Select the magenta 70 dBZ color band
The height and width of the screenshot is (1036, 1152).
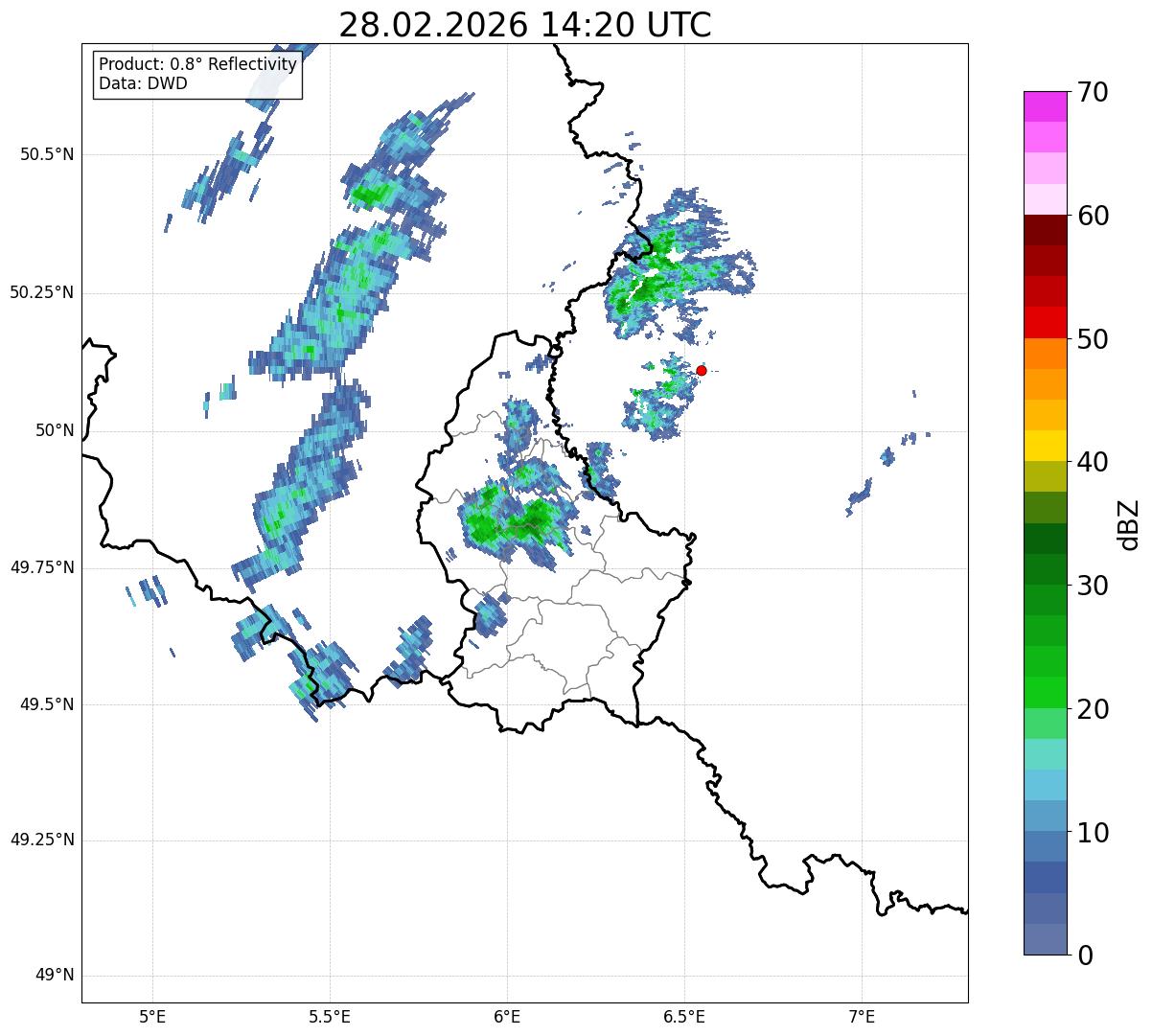pos(1045,106)
